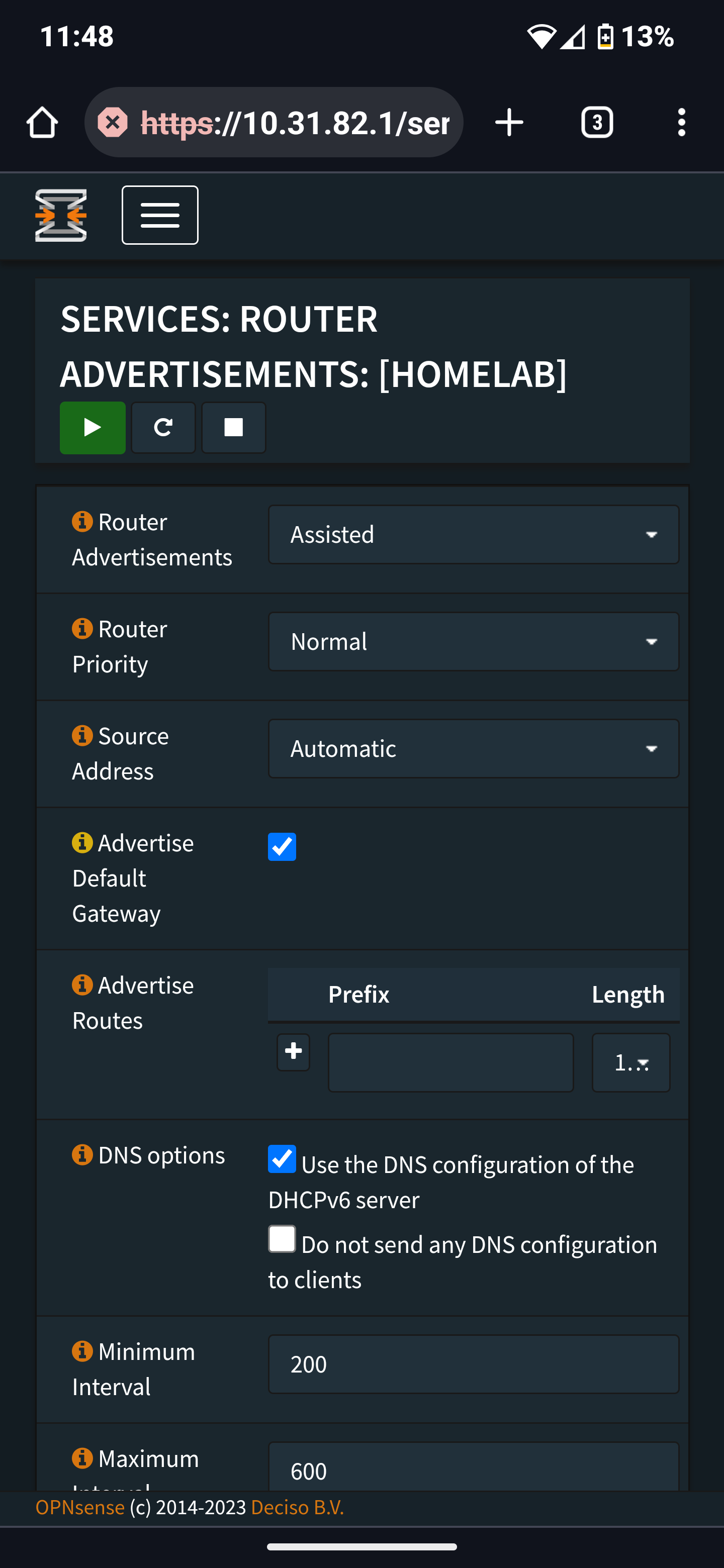Click the OPNsense logo icon
This screenshot has width=724, height=1568.
tap(61, 216)
